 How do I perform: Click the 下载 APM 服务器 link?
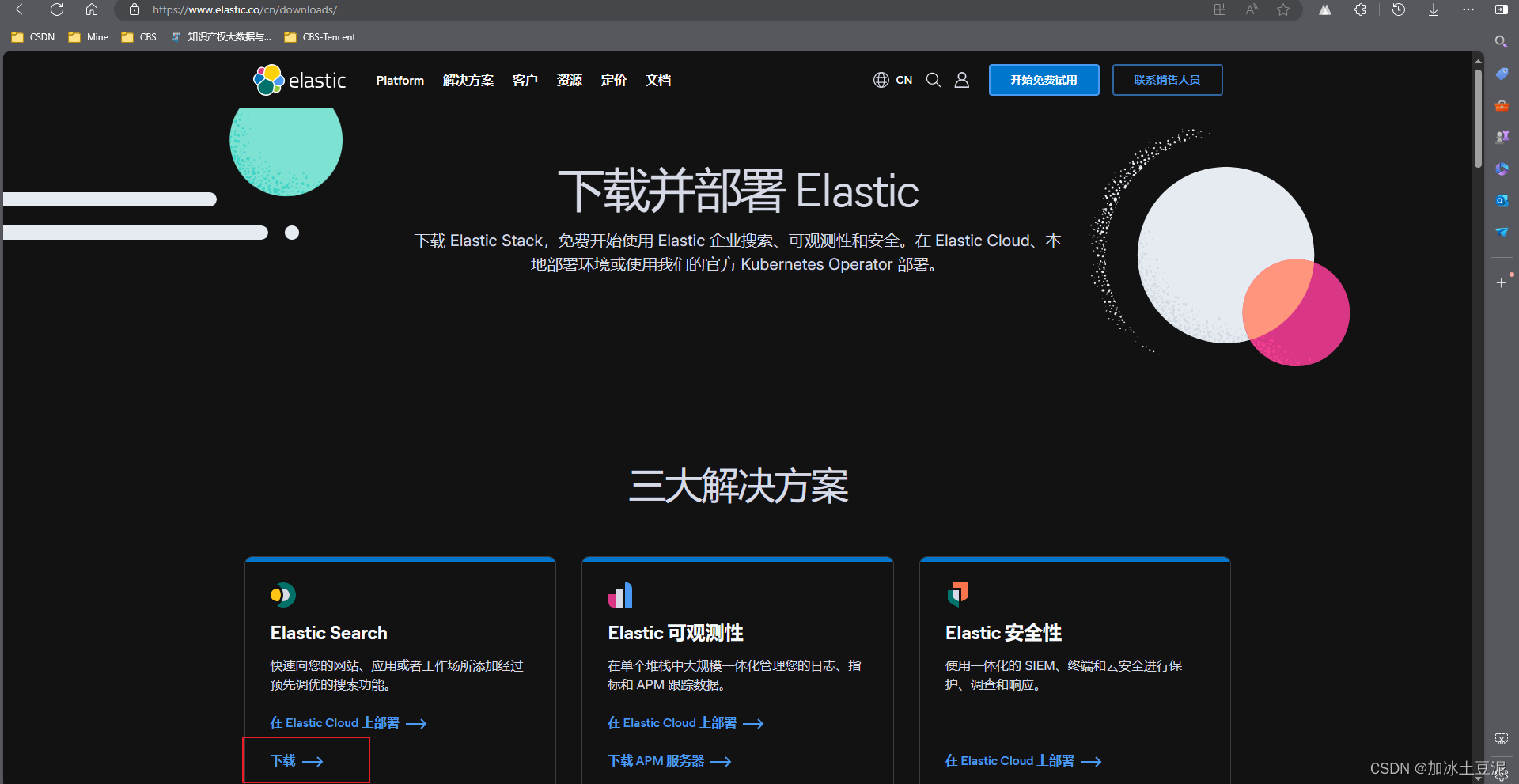point(669,761)
